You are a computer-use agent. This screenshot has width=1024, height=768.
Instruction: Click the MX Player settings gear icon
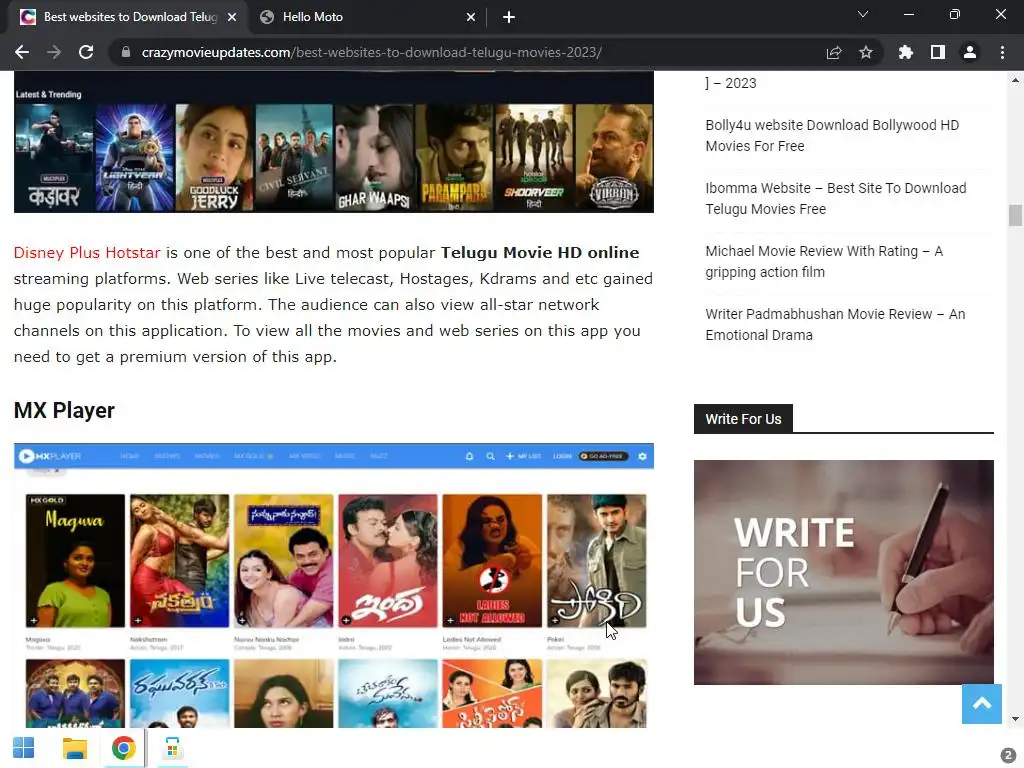coord(642,456)
